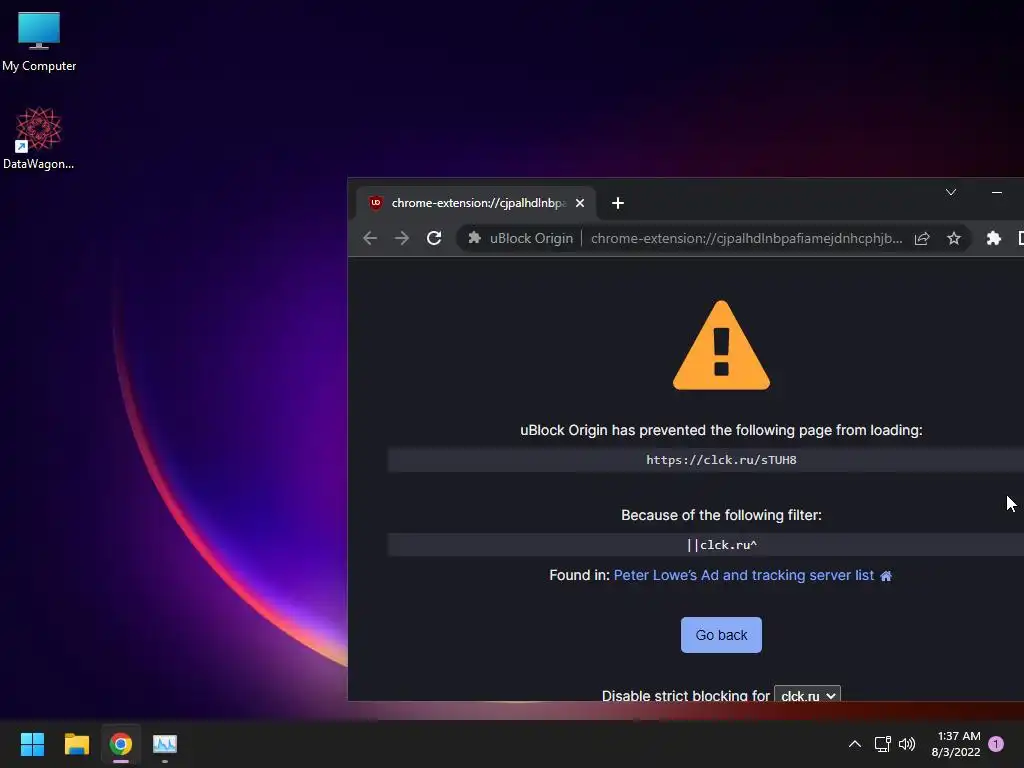The image size is (1024, 768).
Task: Expand the tab search chevron
Action: tap(951, 192)
